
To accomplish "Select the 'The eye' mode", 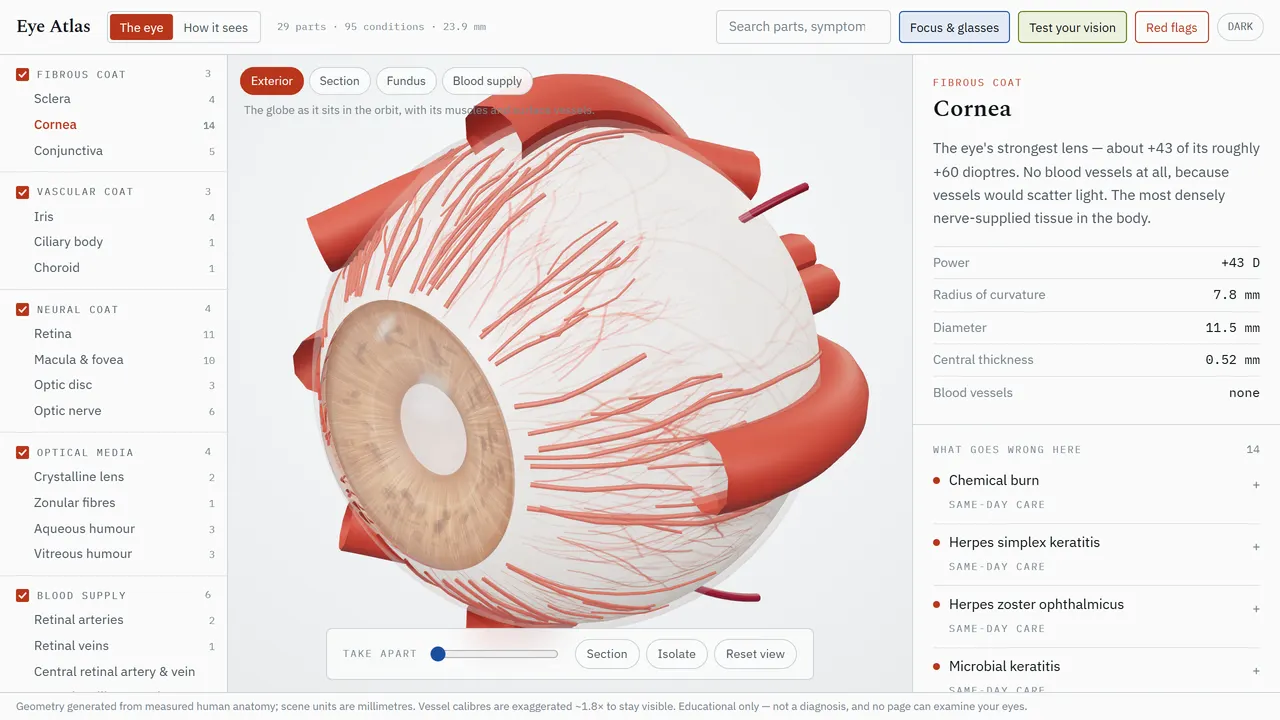I will point(141,27).
